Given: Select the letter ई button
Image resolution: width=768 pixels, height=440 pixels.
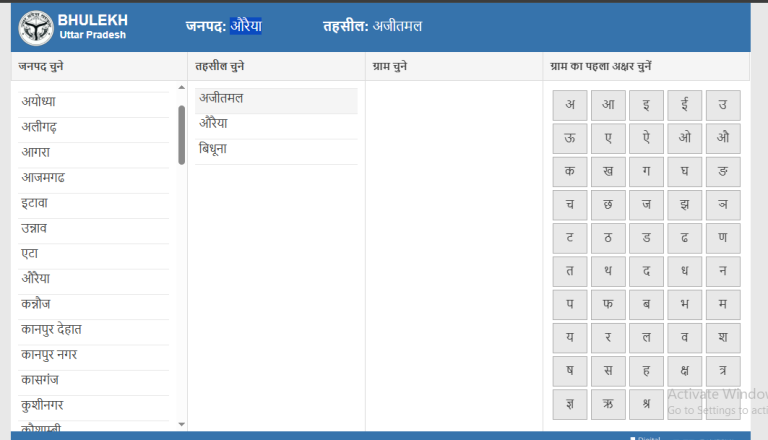Looking at the screenshot, I should [684, 105].
